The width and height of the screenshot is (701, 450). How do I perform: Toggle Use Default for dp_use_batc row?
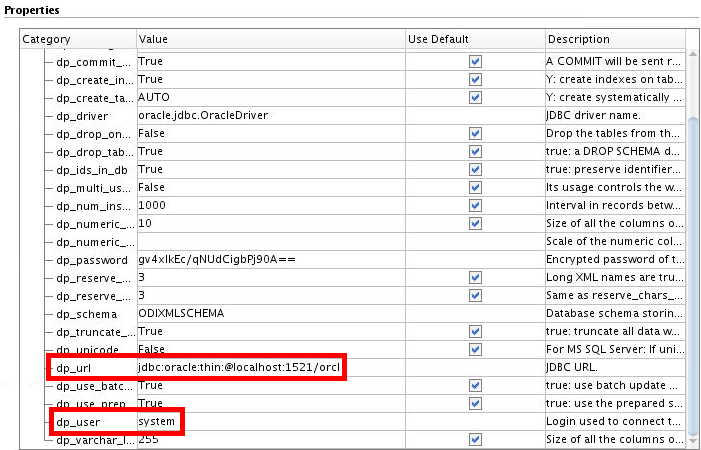pyautogui.click(x=475, y=385)
